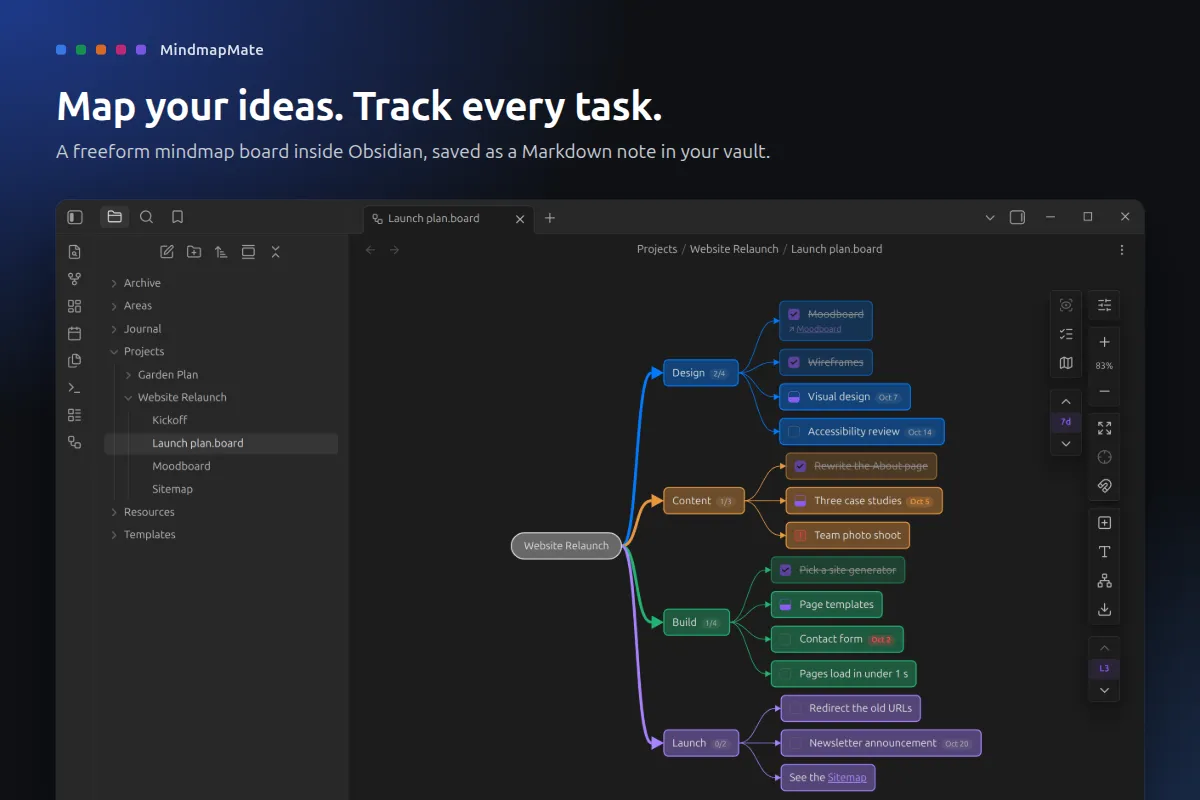Viewport: 1200px width, 800px height.
Task: Follow the Sitemap link in Launch node
Action: click(x=847, y=777)
